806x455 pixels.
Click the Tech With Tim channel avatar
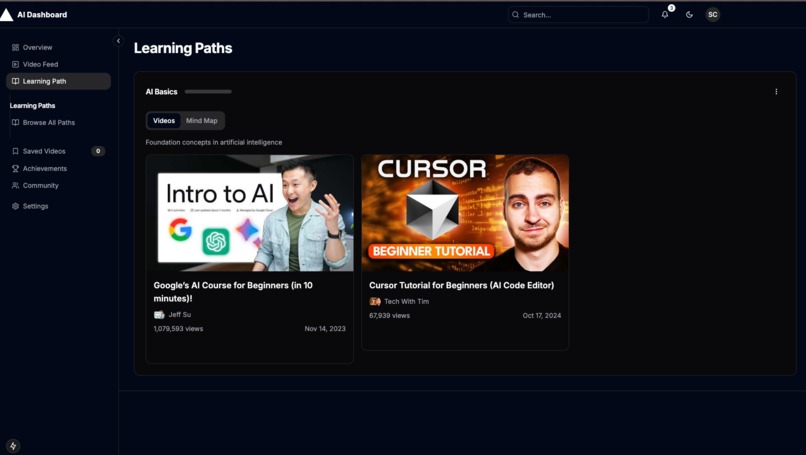click(375, 302)
